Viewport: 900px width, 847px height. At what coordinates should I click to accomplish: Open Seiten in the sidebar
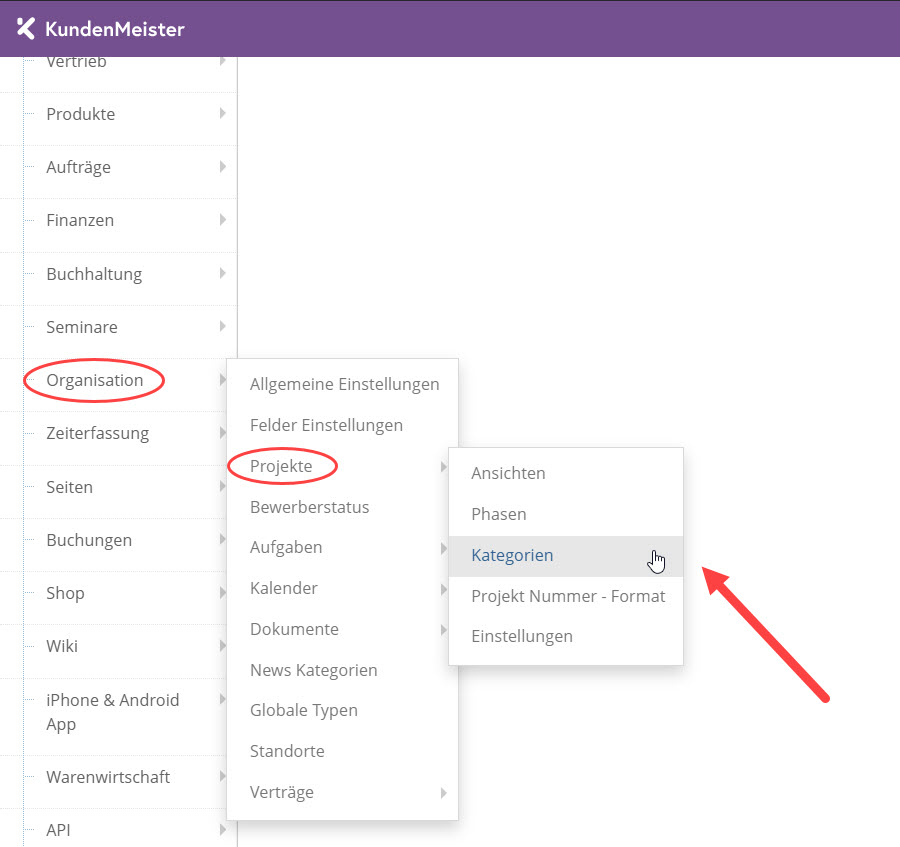click(69, 487)
